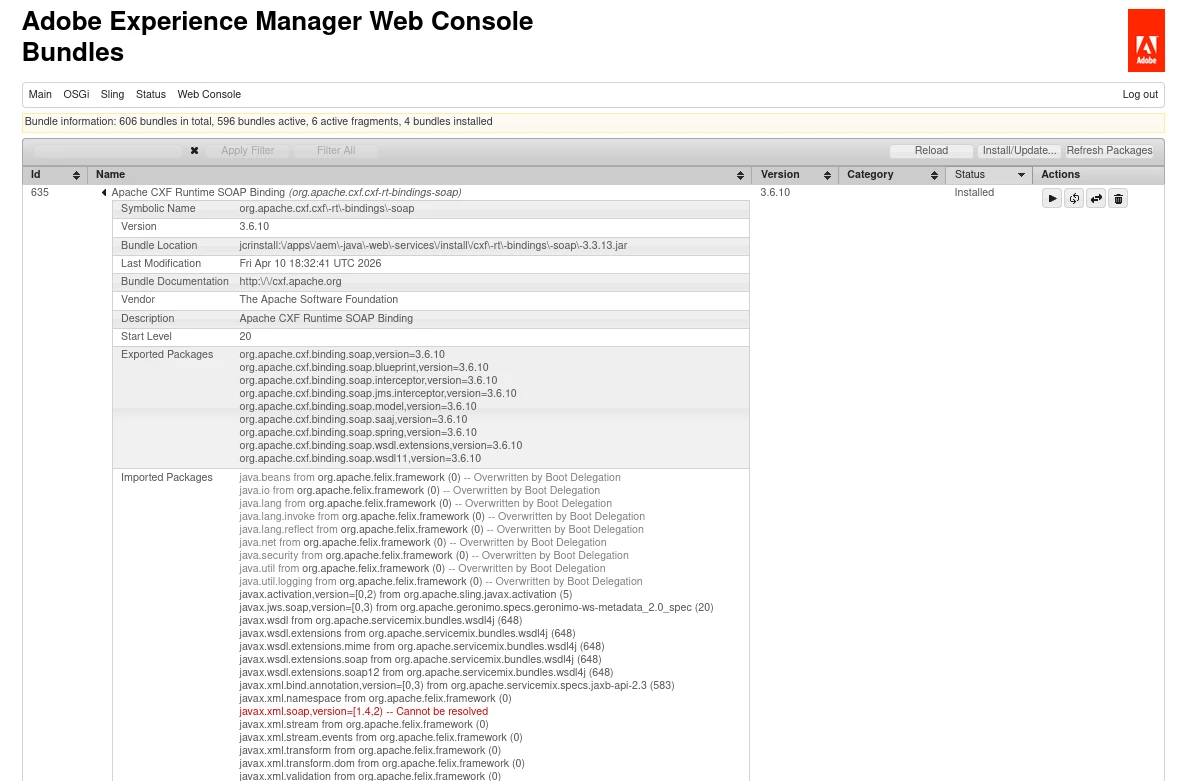This screenshot has height=781, width=1185.
Task: Collapse the Apache CXF Runtime SOAP Binding details
Action: pos(104,193)
